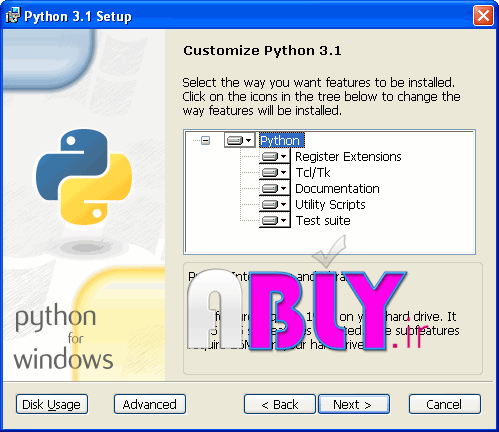Select the Documentation feature label

pyautogui.click(x=337, y=189)
